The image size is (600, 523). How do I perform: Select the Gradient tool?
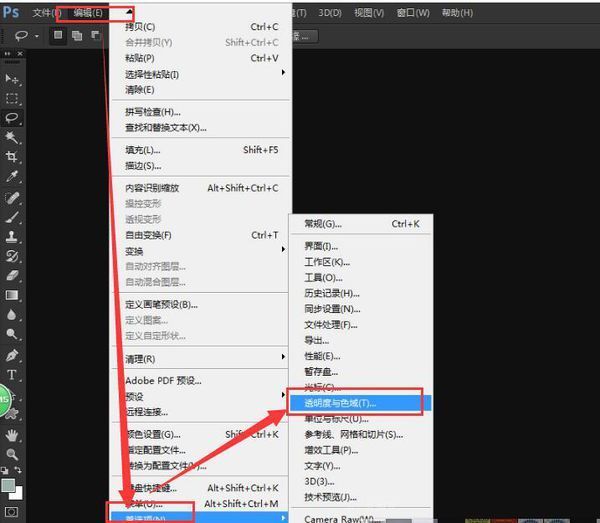12,295
